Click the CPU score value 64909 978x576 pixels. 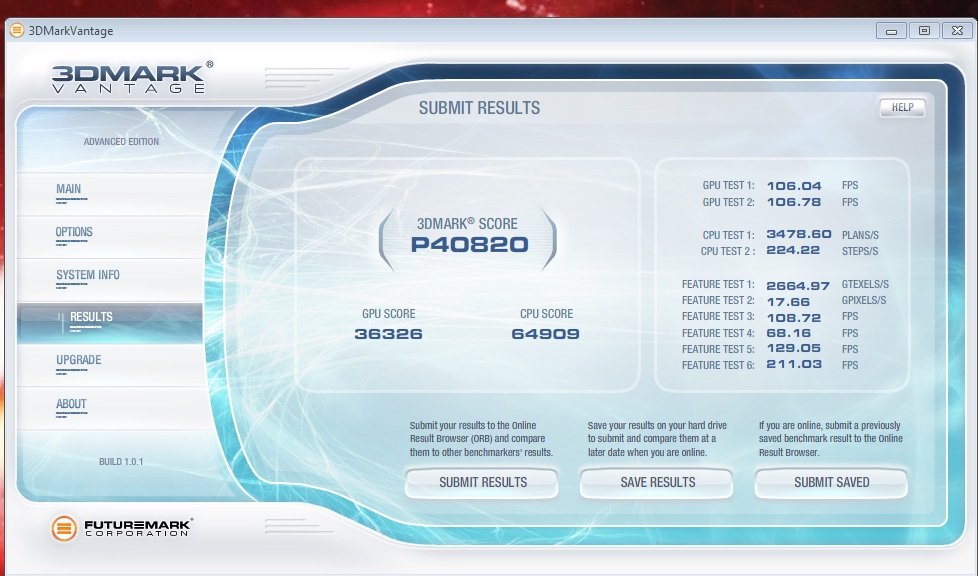546,334
